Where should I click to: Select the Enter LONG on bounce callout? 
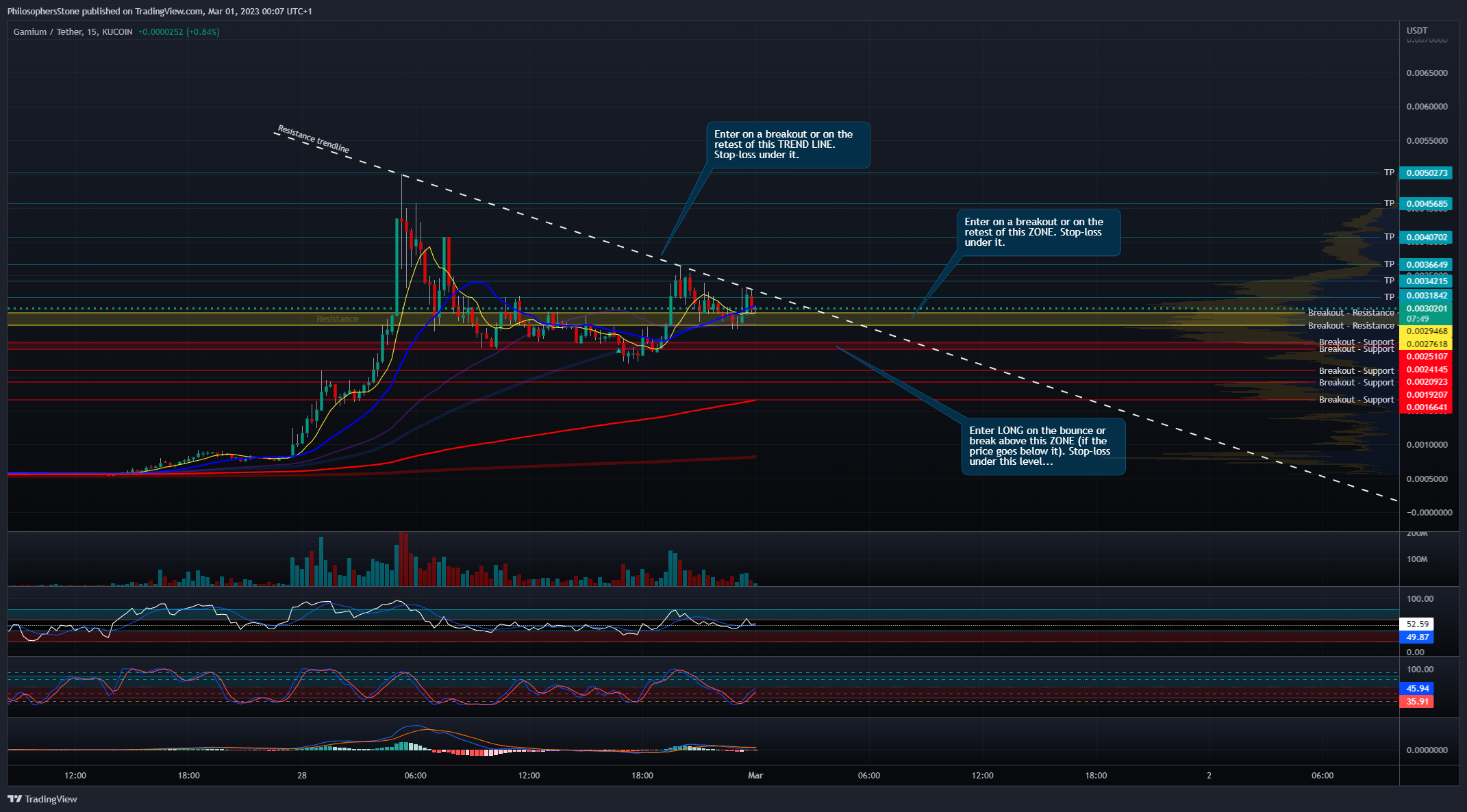(x=1043, y=446)
